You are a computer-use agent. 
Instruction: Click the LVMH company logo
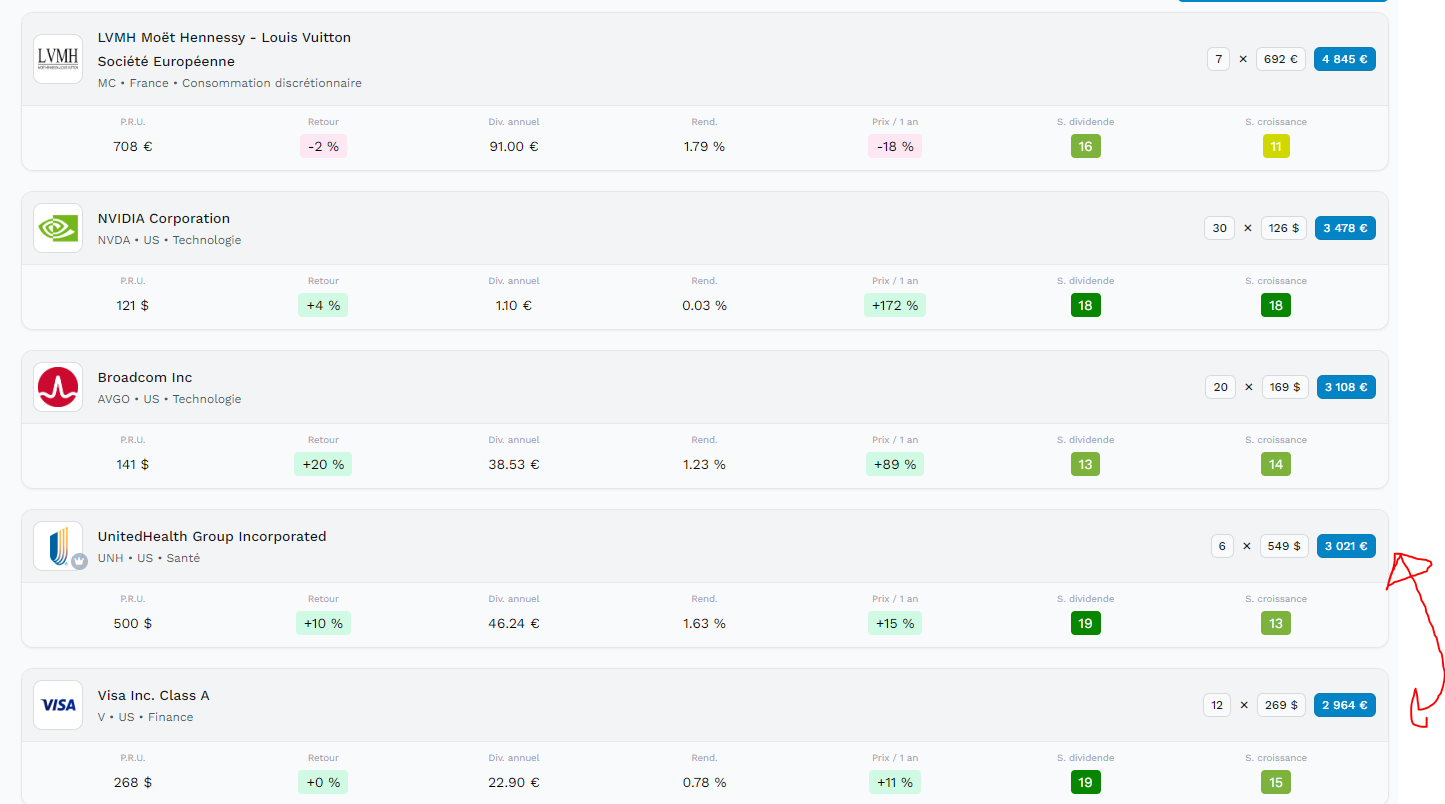coord(58,59)
